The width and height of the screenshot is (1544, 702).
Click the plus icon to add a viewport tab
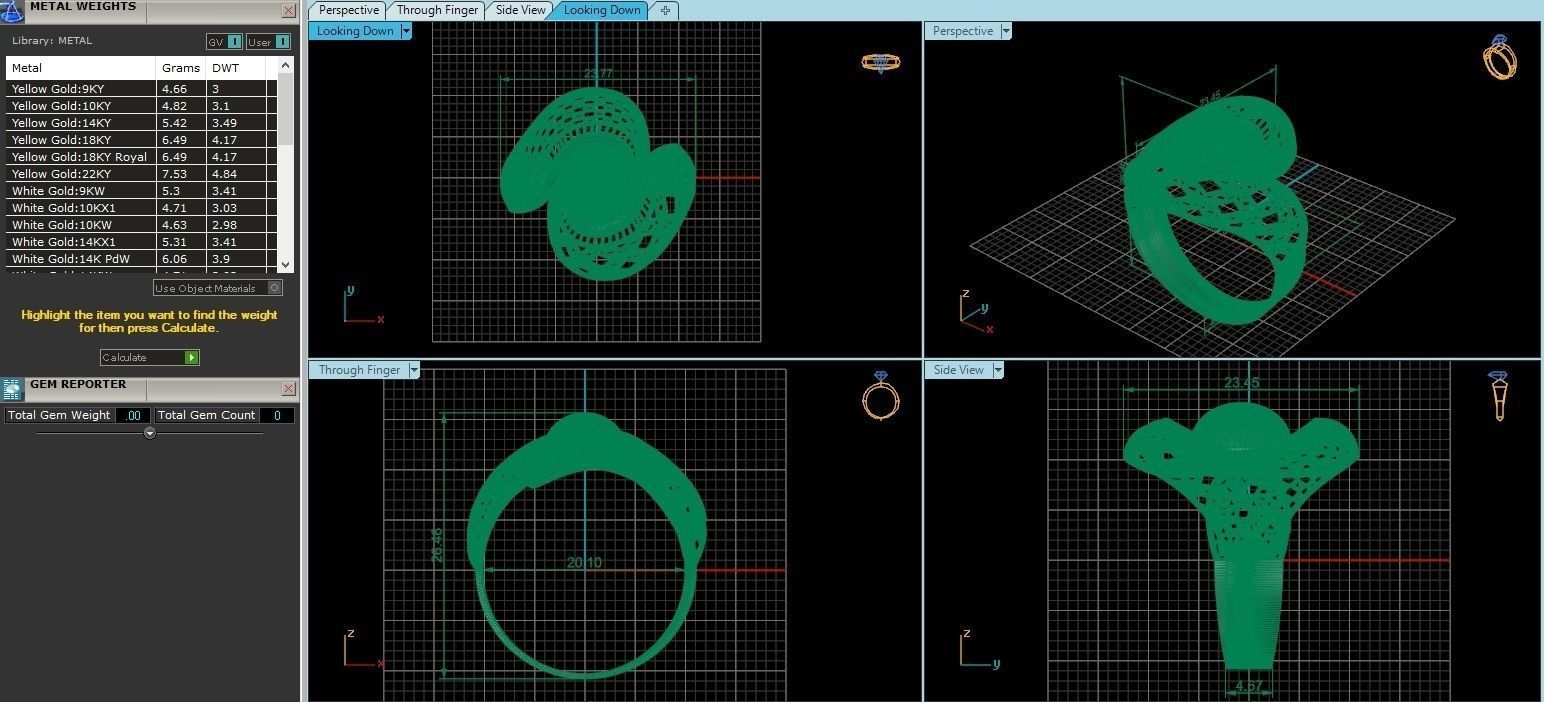(x=665, y=10)
